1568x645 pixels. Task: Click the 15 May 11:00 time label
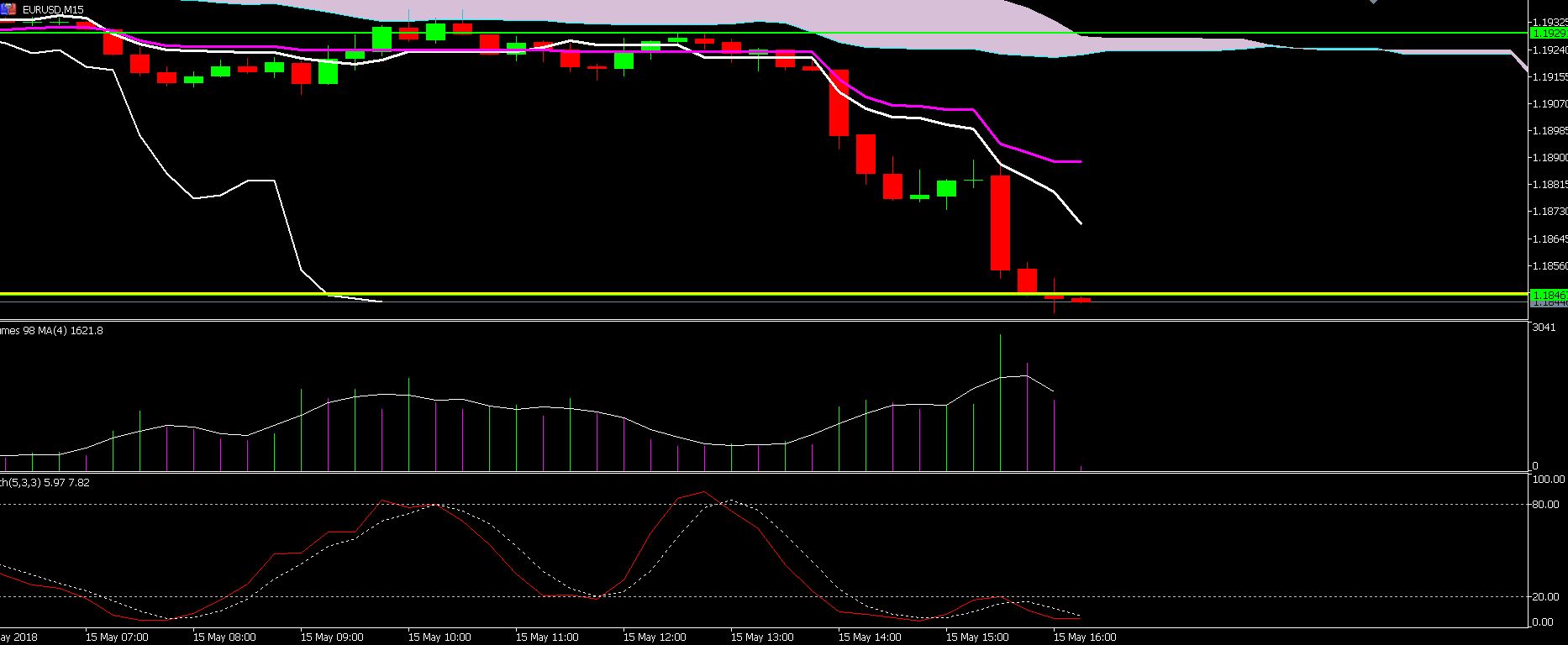(x=547, y=637)
